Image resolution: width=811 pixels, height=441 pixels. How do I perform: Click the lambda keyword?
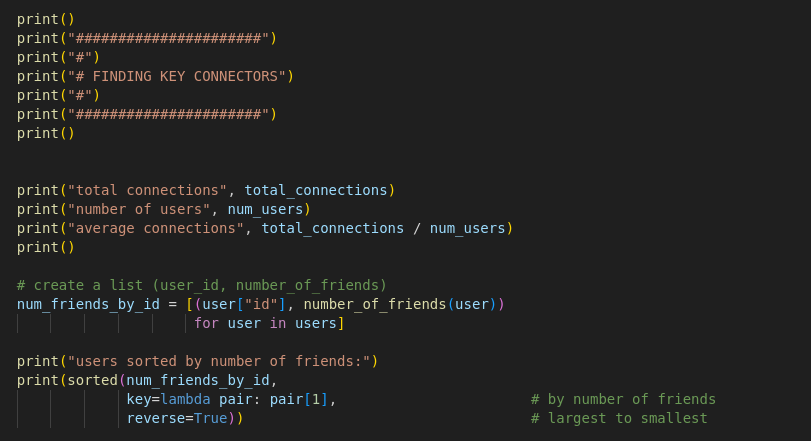click(185, 399)
